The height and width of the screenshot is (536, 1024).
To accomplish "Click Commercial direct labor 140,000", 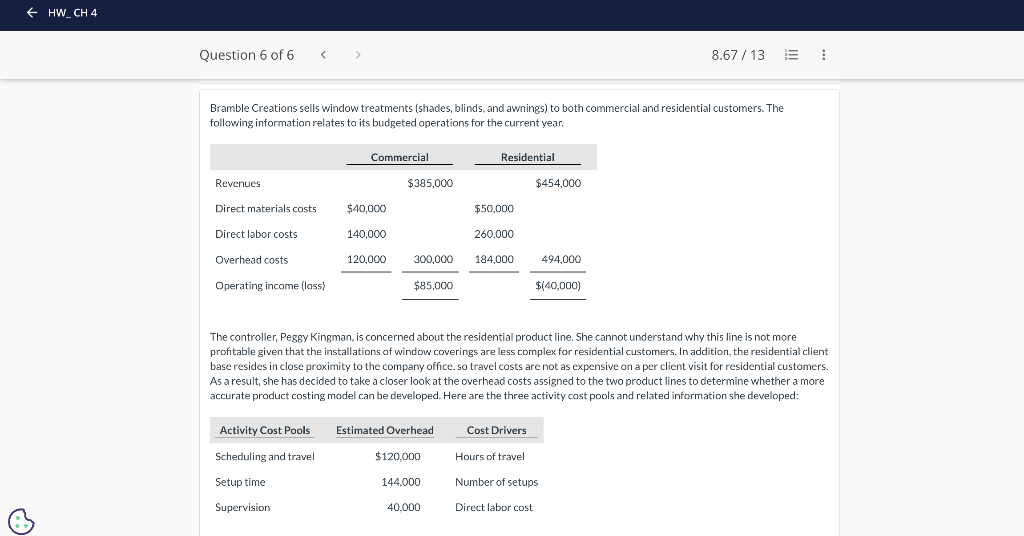I will [x=366, y=234].
